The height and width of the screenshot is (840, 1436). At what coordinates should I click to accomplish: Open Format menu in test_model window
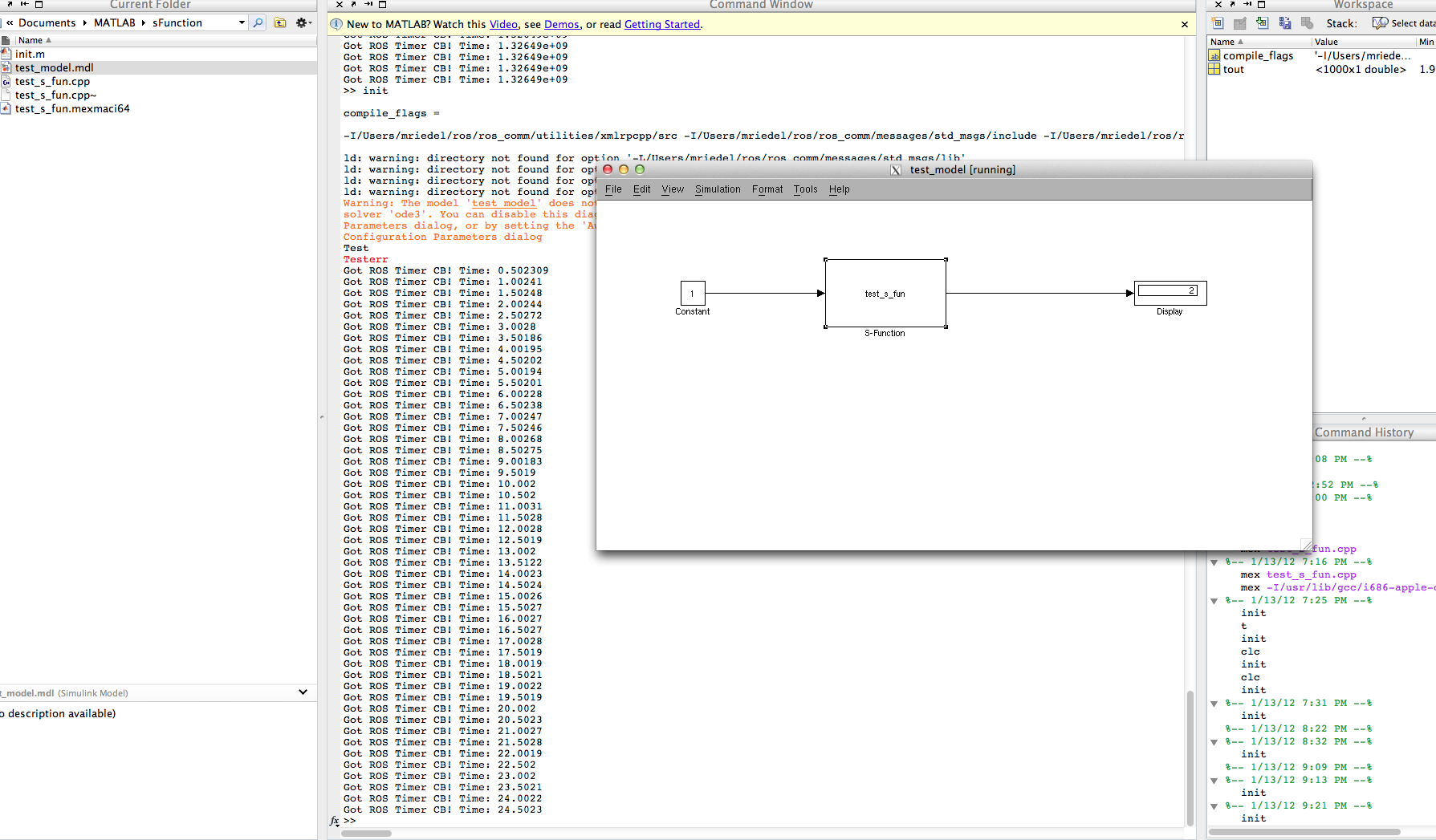767,189
